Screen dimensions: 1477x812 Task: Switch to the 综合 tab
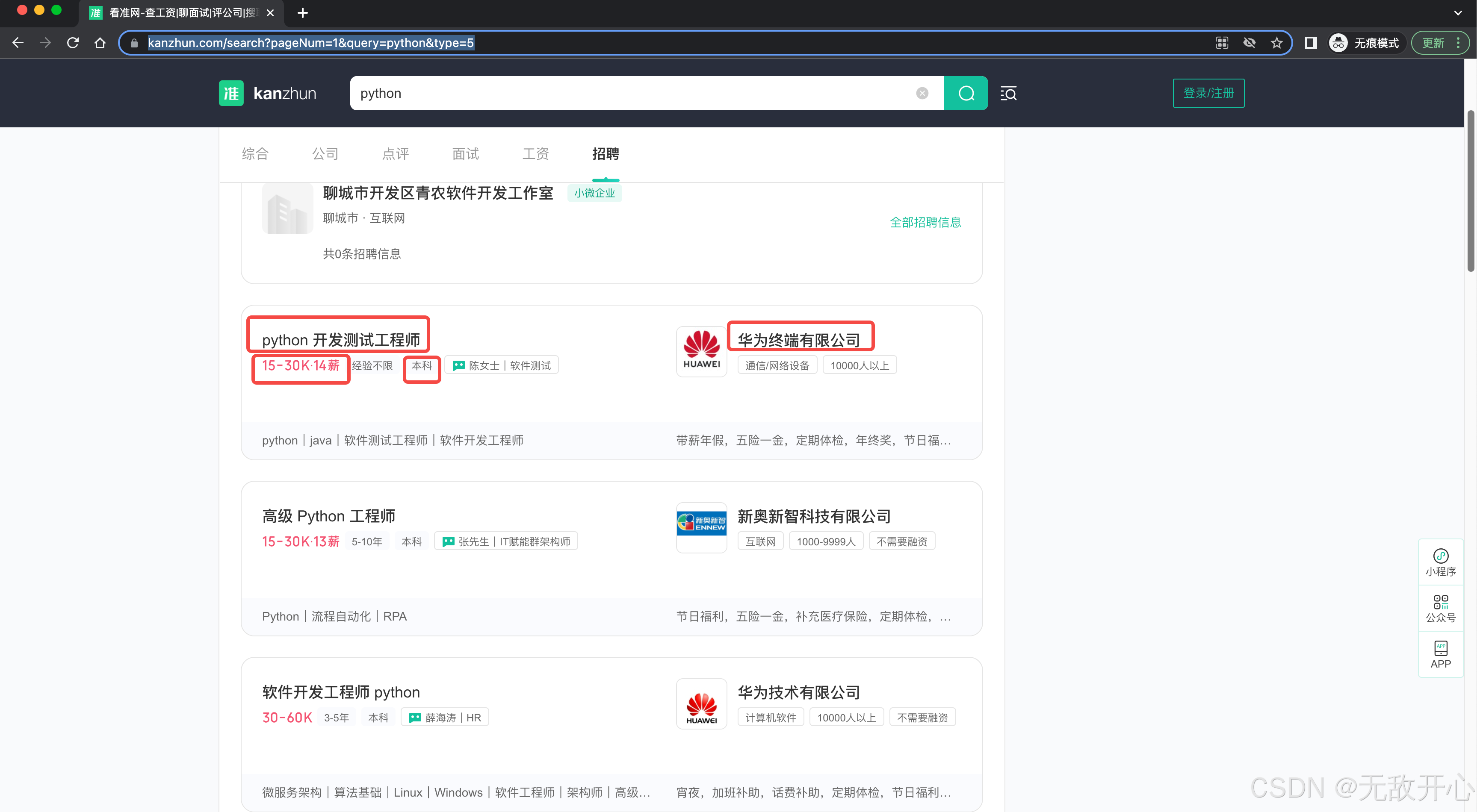(x=255, y=153)
